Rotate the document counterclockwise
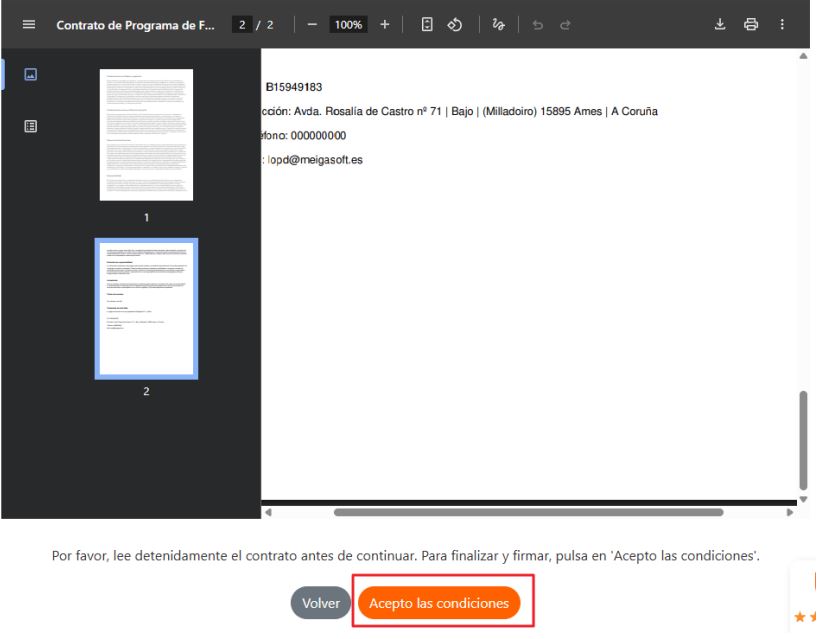Viewport: 821px width, 639px height. (x=453, y=24)
